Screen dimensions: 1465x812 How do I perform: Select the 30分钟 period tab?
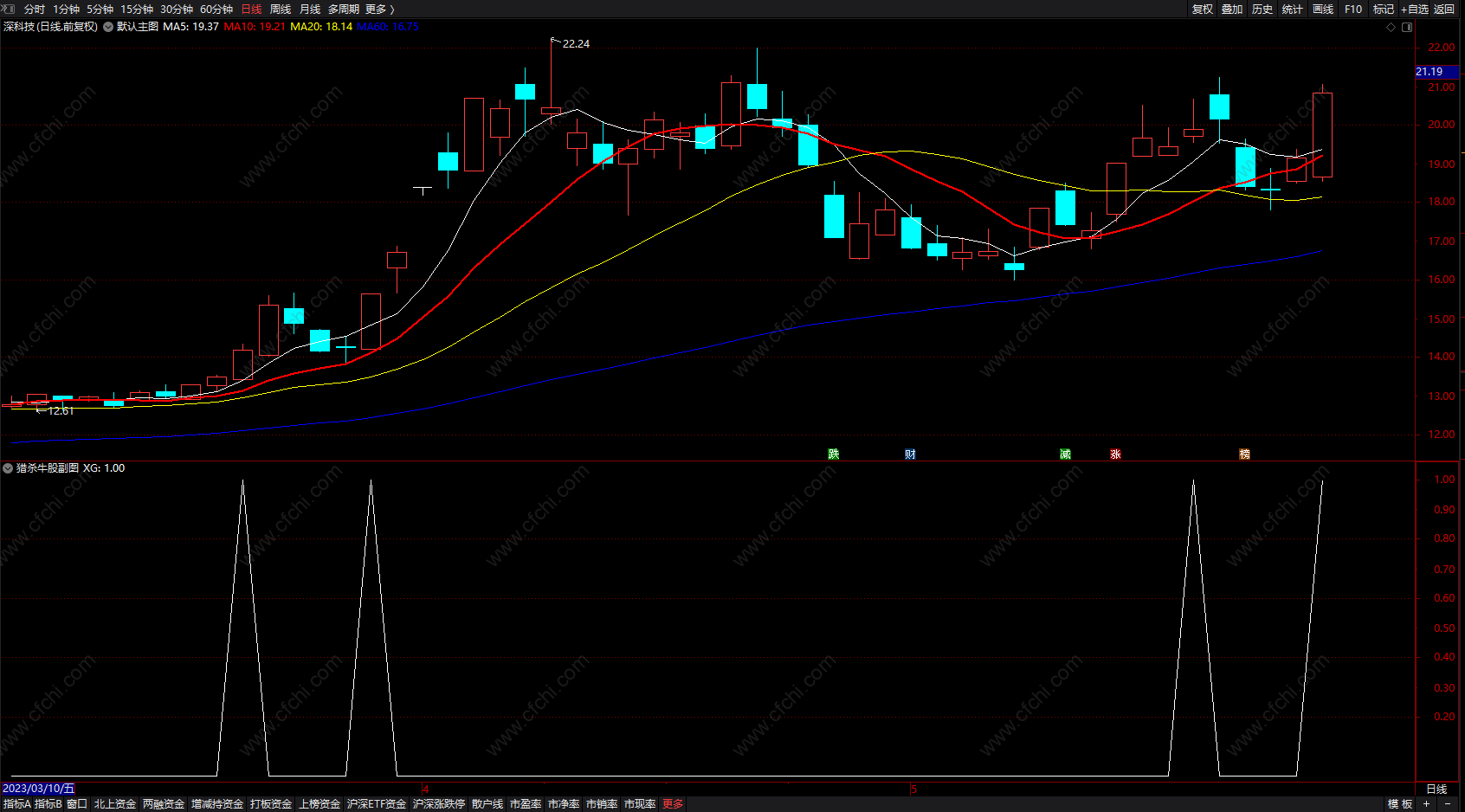pyautogui.click(x=177, y=10)
